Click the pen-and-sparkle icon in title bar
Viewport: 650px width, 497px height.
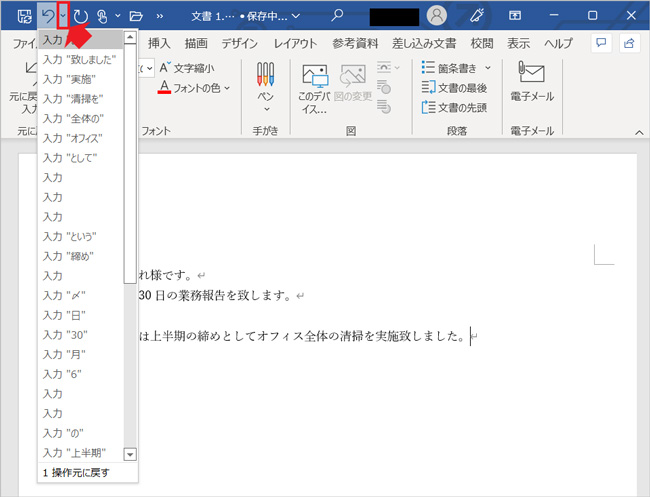pos(477,16)
